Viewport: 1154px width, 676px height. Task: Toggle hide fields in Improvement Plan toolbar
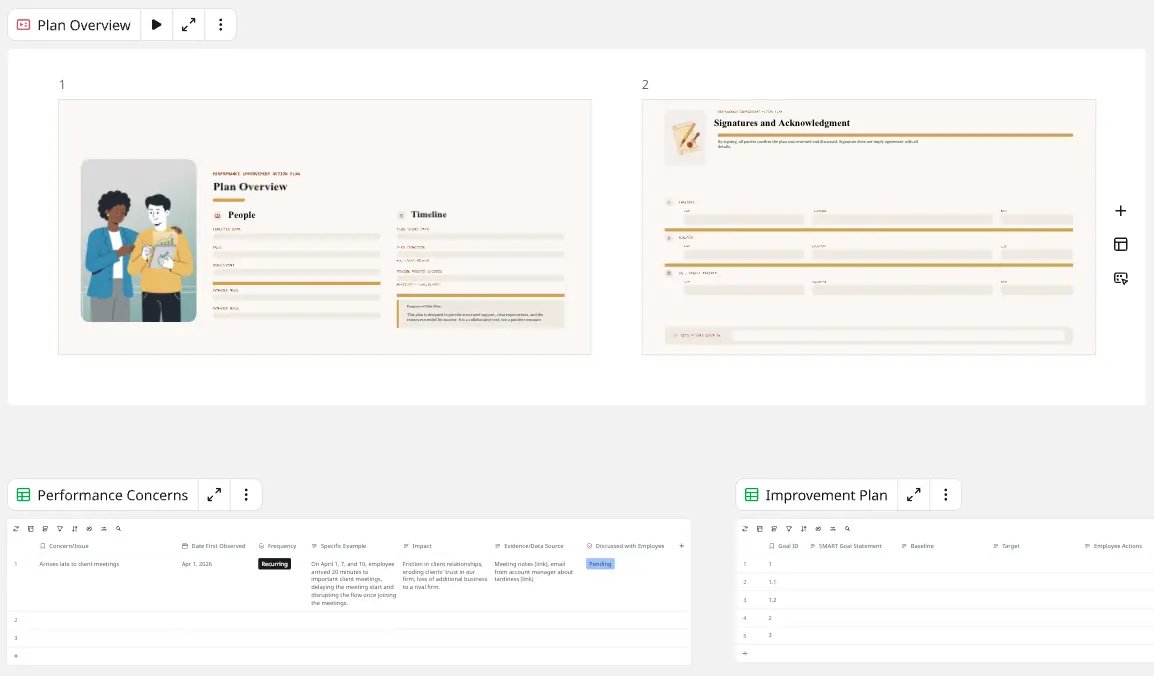(818, 528)
